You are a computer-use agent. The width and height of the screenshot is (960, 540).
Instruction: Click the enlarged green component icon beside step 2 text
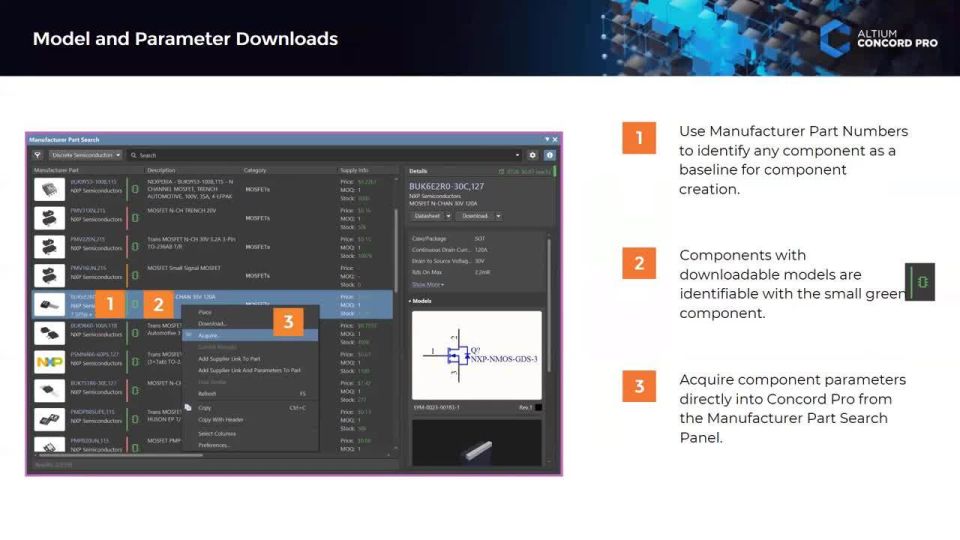tap(920, 282)
